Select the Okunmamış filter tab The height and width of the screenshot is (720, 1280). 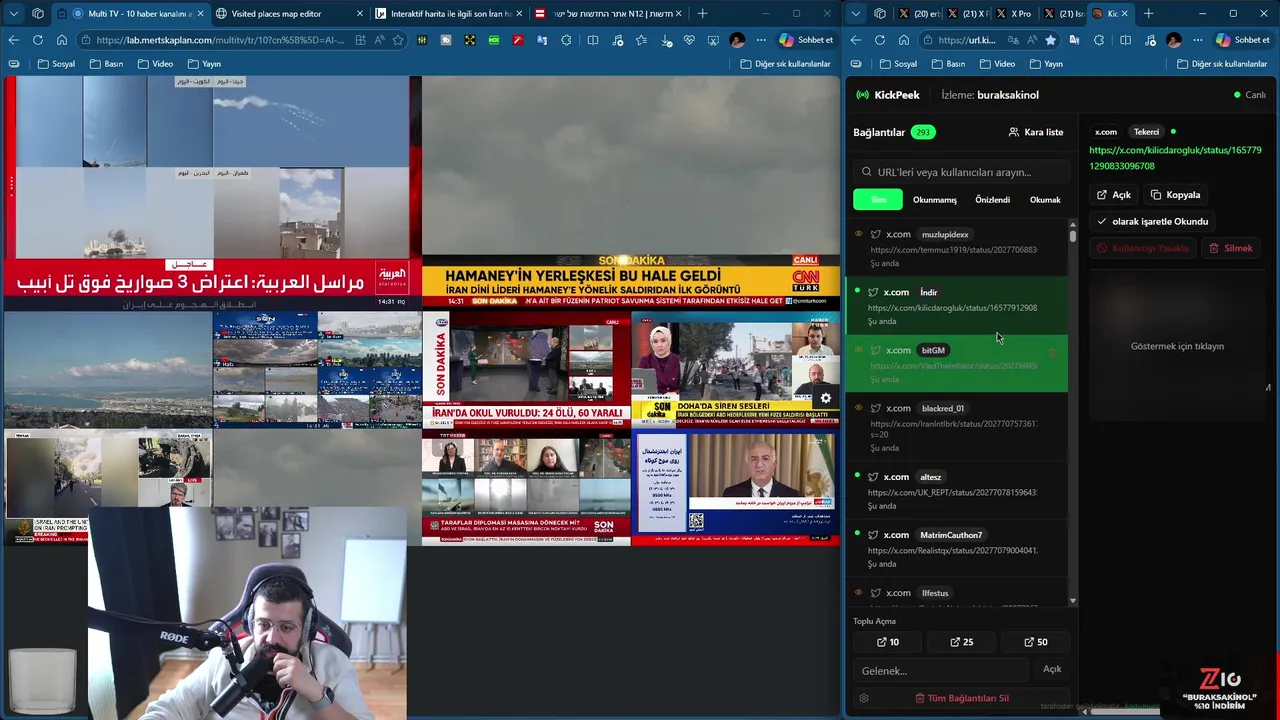coord(935,200)
